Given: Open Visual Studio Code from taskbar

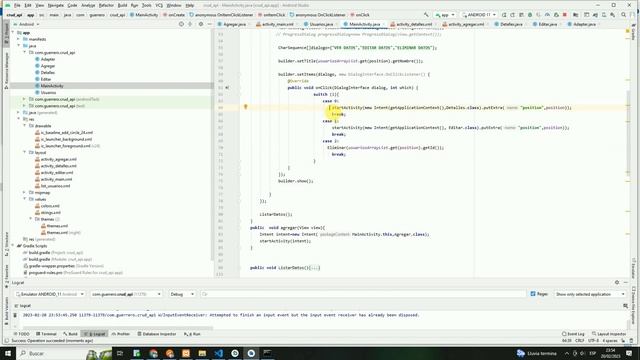Looking at the screenshot, I should [x=218, y=353].
